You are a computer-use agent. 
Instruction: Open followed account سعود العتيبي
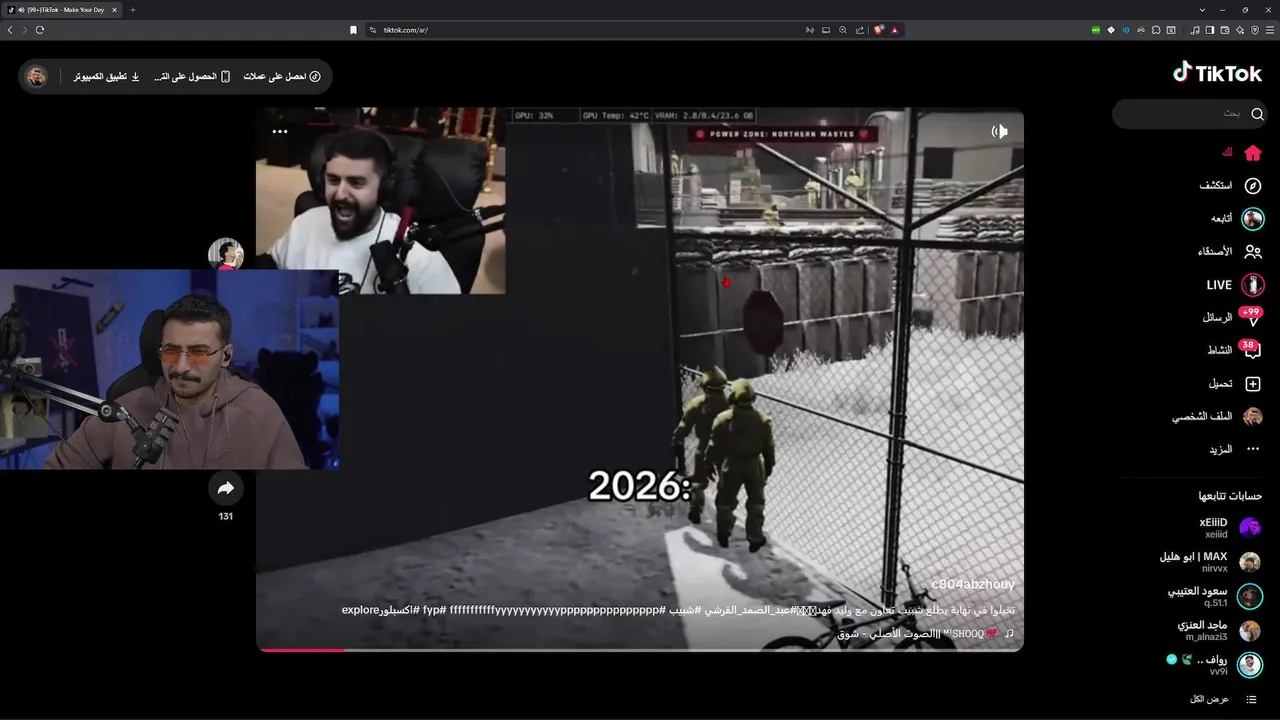pyautogui.click(x=1215, y=596)
